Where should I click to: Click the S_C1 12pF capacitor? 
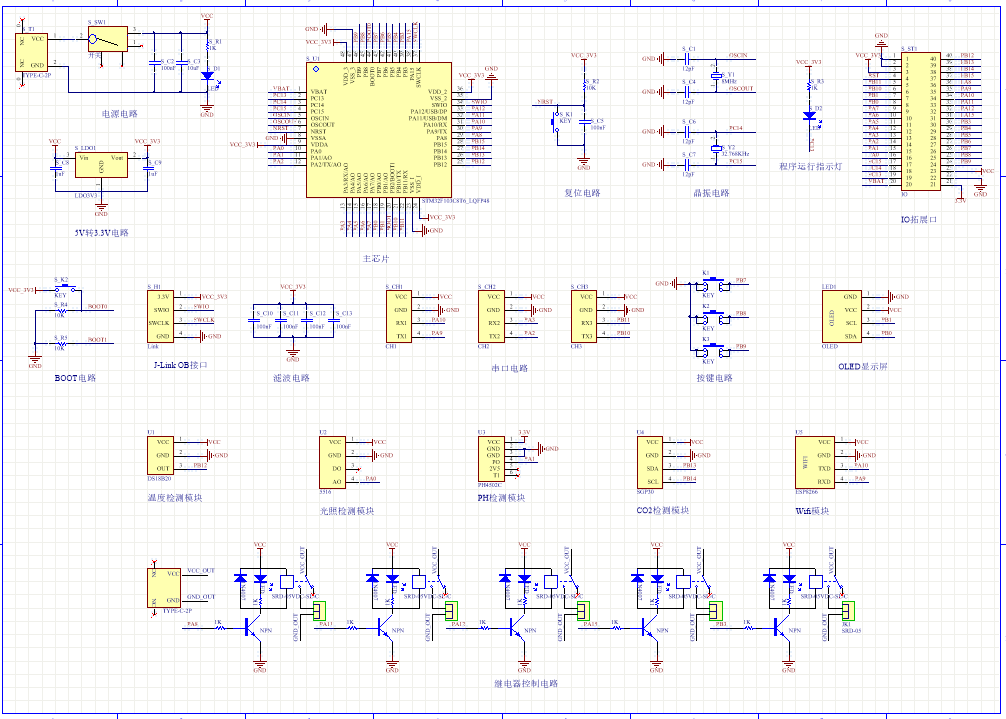687,59
